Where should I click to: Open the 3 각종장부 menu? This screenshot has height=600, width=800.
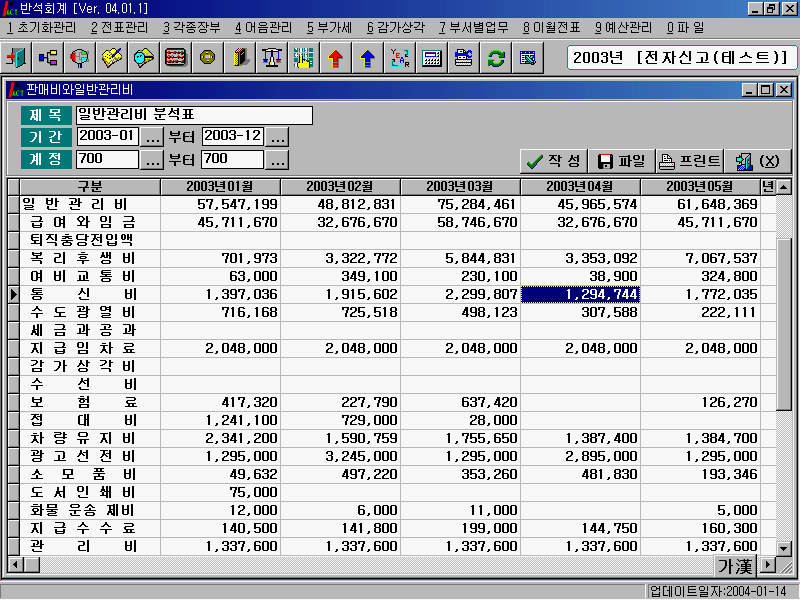coord(192,28)
